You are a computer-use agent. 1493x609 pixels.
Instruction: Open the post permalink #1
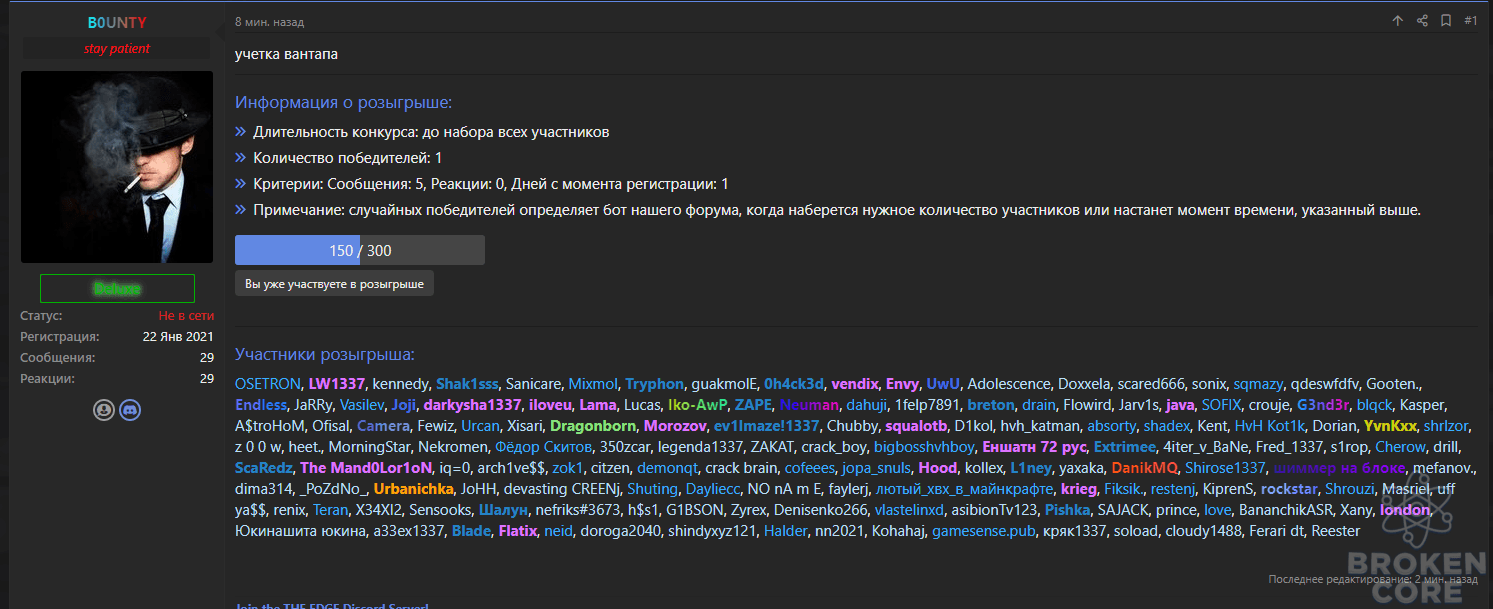1471,21
